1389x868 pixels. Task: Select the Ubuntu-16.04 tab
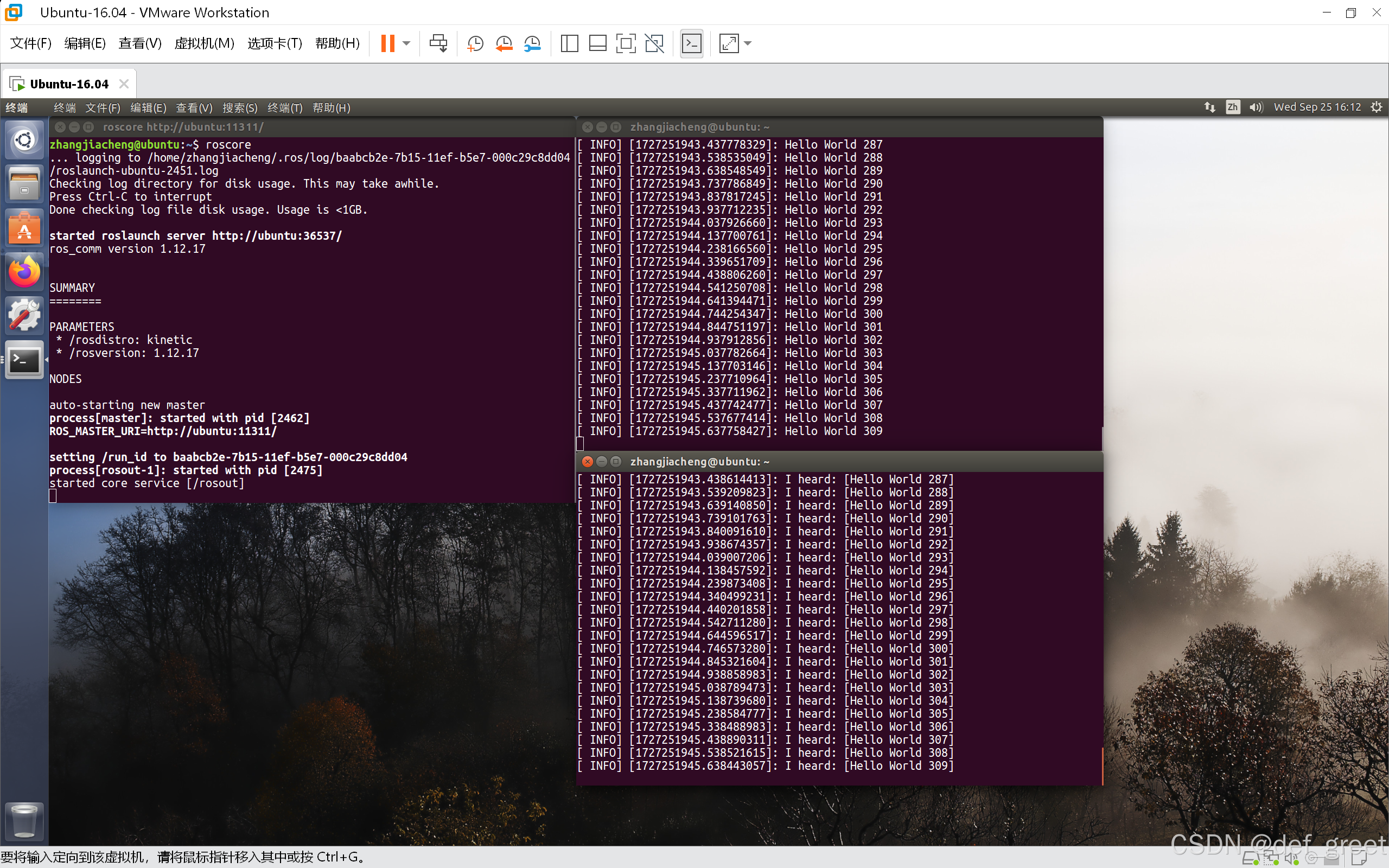click(69, 85)
